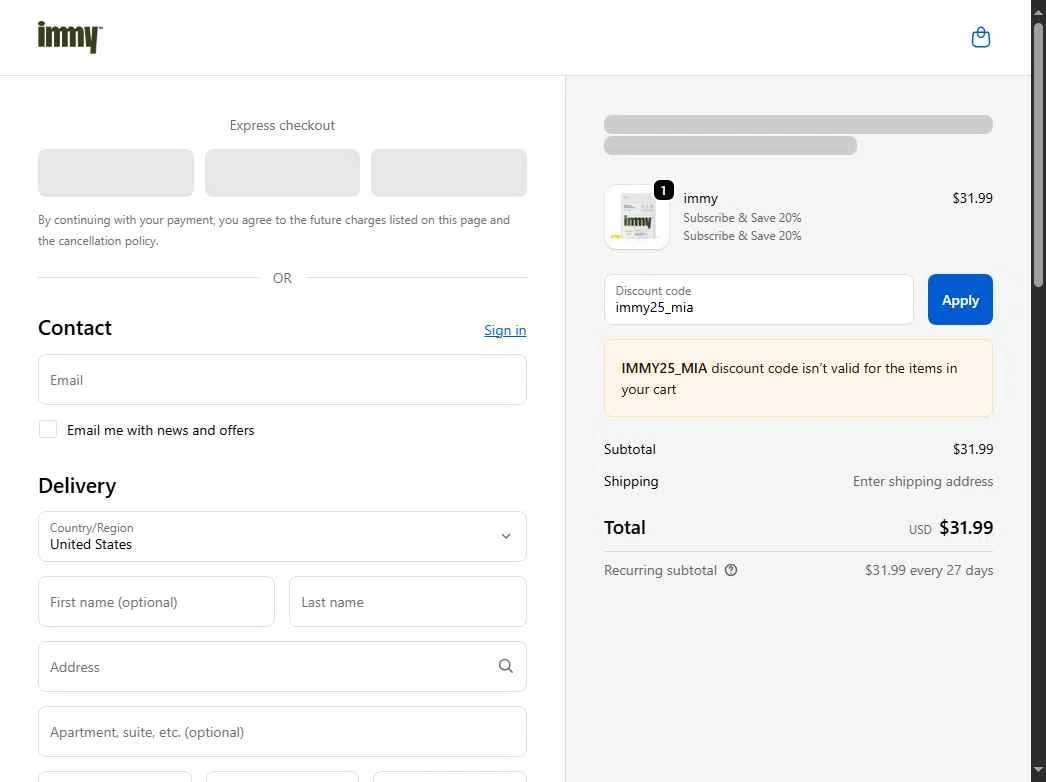Open the shopping bag cart icon
This screenshot has width=1046, height=782.
[x=980, y=37]
